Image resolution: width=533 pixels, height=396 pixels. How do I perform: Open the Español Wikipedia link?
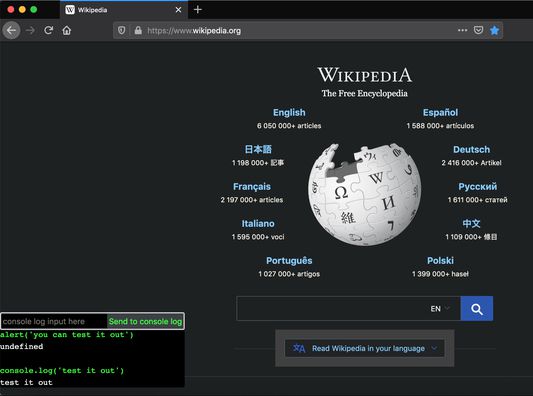tap(440, 113)
